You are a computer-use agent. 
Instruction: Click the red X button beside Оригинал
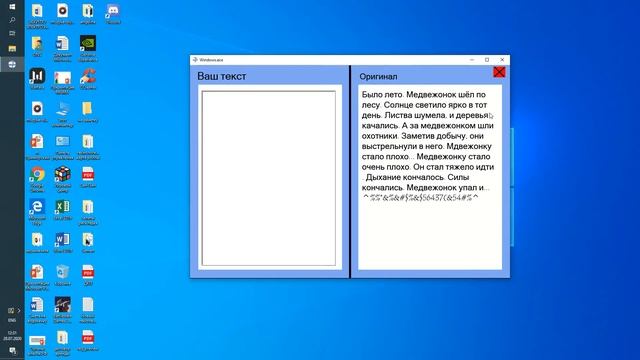[x=499, y=72]
